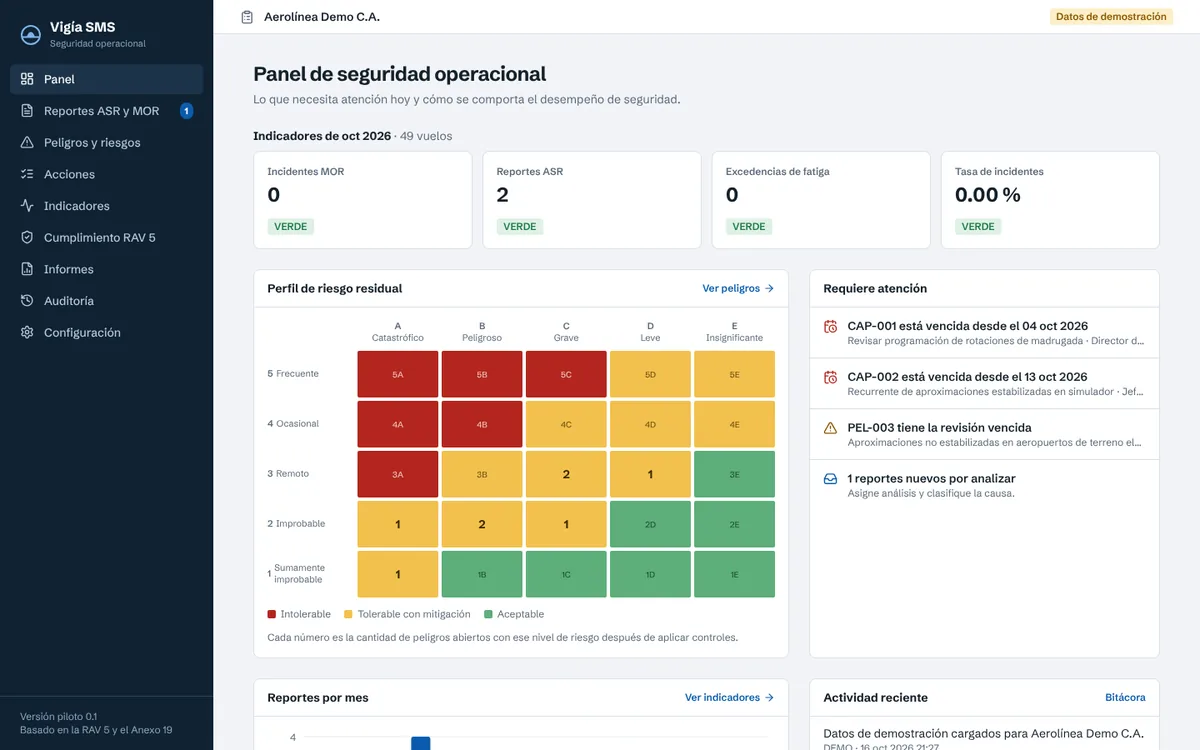Open the Bitácora link
The width and height of the screenshot is (1200, 750).
pyautogui.click(x=1125, y=698)
